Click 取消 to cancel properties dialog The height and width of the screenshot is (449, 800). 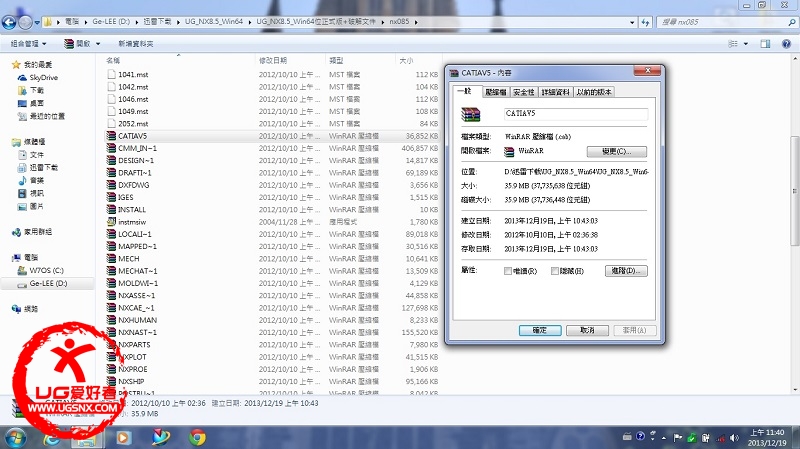point(587,331)
